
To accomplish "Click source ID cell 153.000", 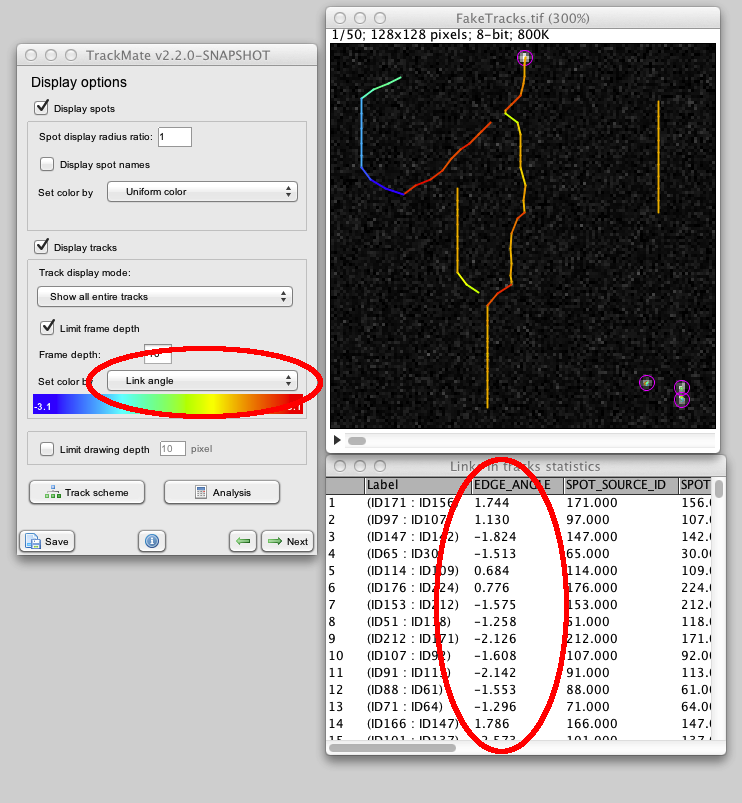I will (591, 604).
